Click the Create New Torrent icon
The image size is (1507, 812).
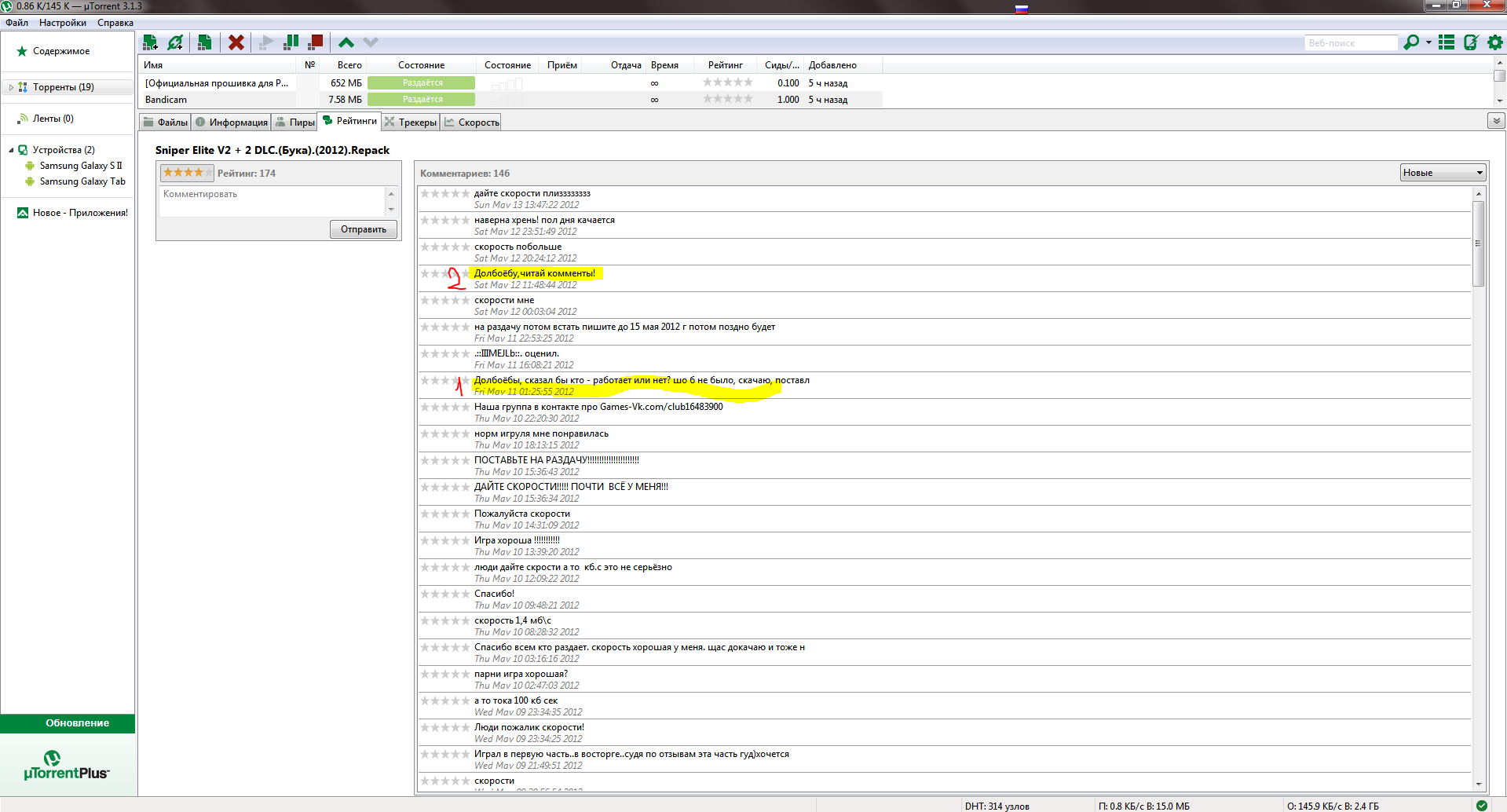click(204, 42)
